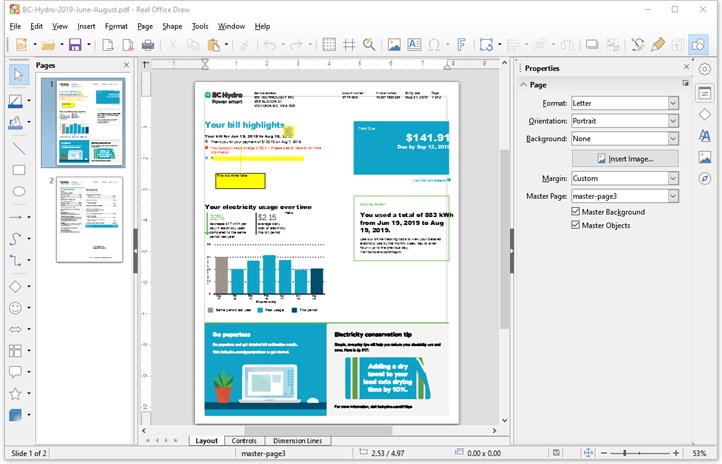The width and height of the screenshot is (722, 464).
Task: Open the Orientation dropdown showing Portrait
Action: coord(625,121)
